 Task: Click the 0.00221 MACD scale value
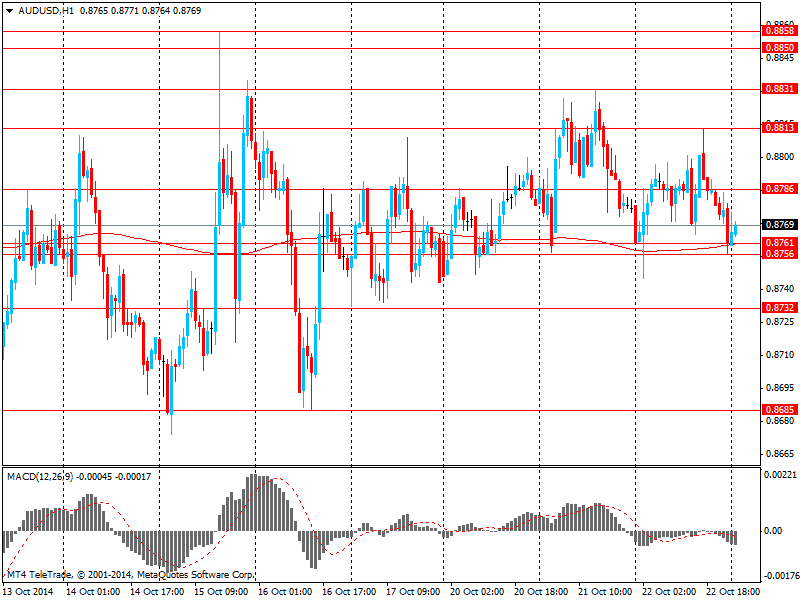click(780, 476)
